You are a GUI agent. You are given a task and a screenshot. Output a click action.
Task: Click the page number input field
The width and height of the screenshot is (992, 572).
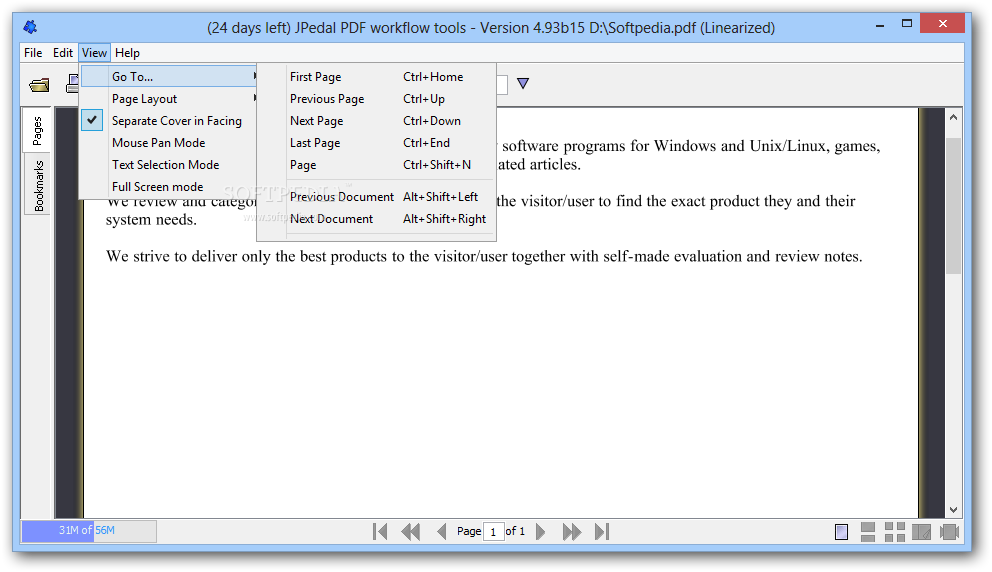pos(493,532)
